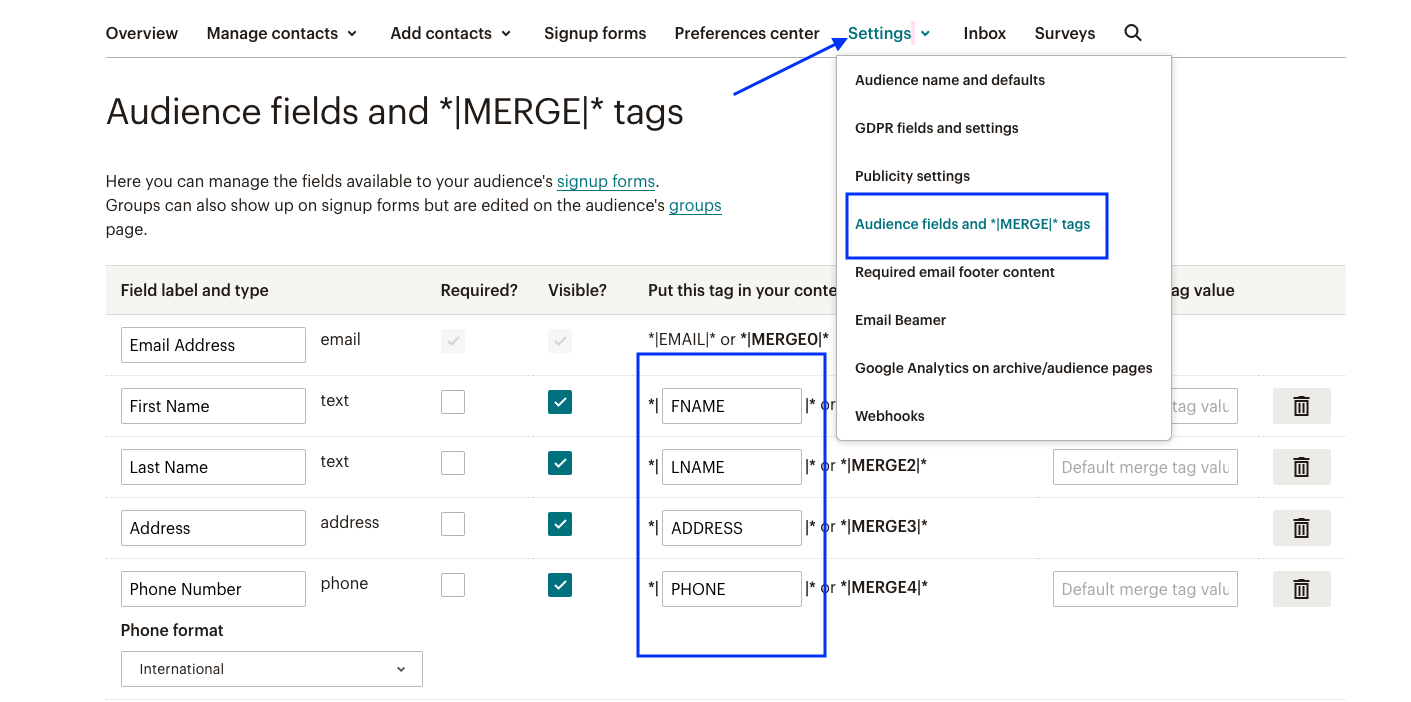Select Webhooks from the Settings menu
The image size is (1411, 702).
point(890,416)
